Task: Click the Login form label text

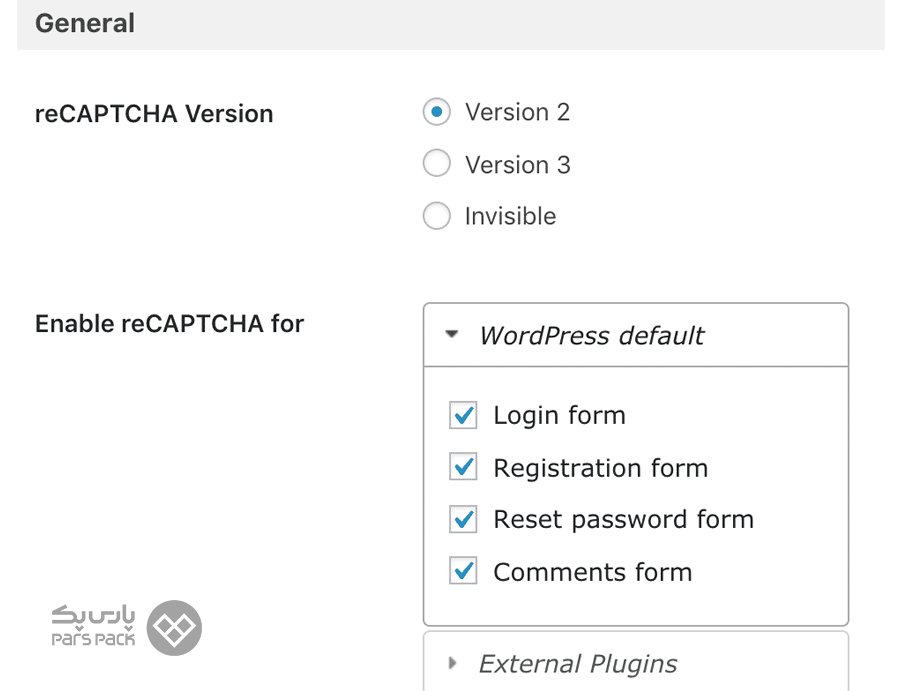Action: tap(560, 416)
